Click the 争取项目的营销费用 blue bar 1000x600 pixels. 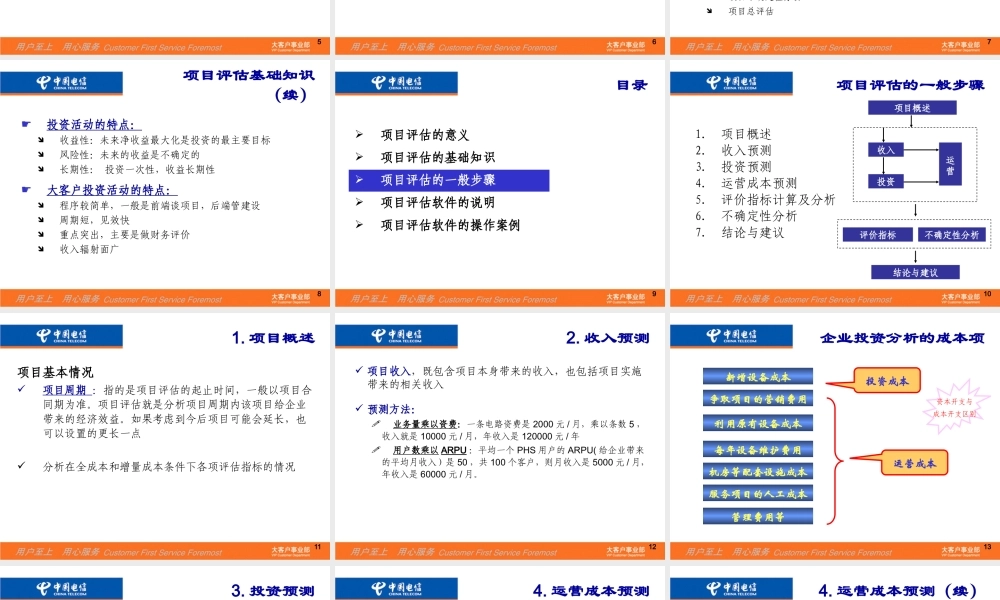(758, 399)
